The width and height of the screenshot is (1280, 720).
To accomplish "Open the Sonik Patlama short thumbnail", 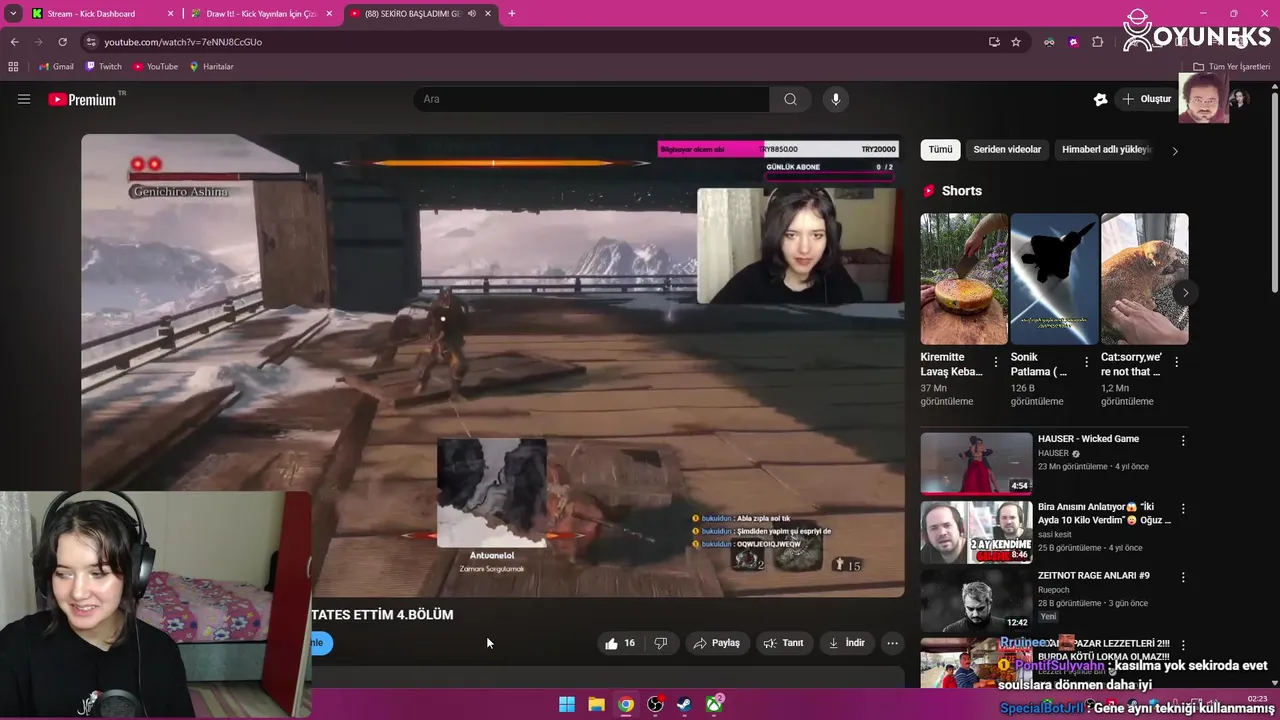I will (1054, 278).
